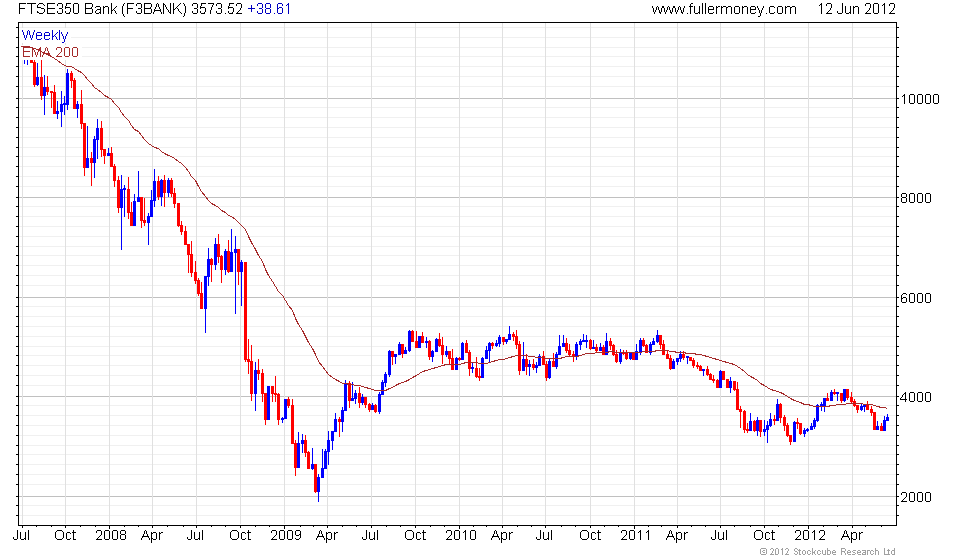The height and width of the screenshot is (560, 980).
Task: Click the 10000 price axis label
Action: tap(919, 99)
